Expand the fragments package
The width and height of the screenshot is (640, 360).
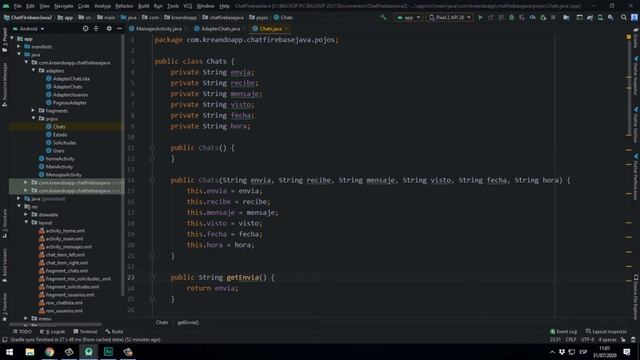click(33, 110)
